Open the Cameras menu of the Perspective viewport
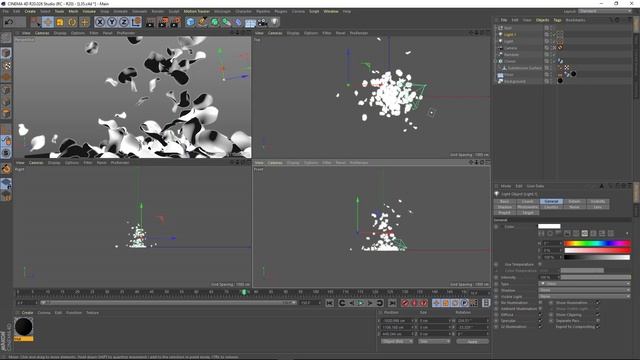This screenshot has width=640, height=360. [x=42, y=33]
